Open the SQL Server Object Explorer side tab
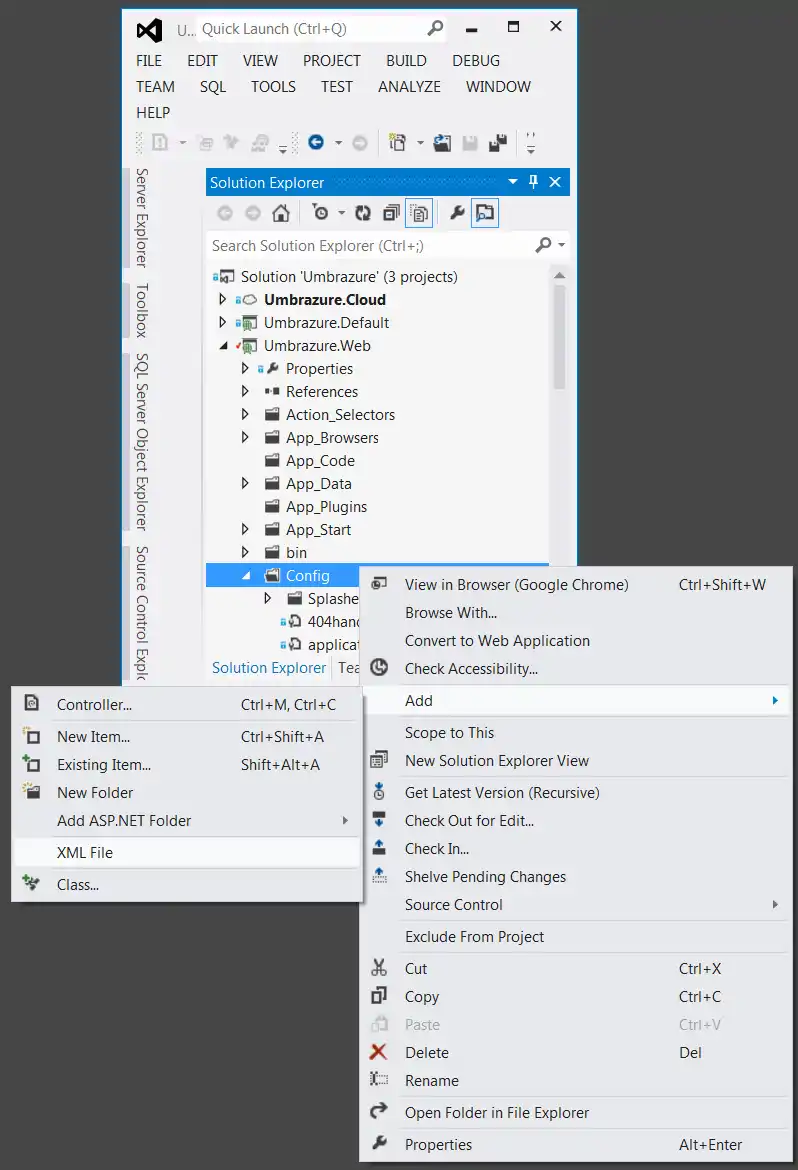798x1170 pixels. [x=141, y=442]
